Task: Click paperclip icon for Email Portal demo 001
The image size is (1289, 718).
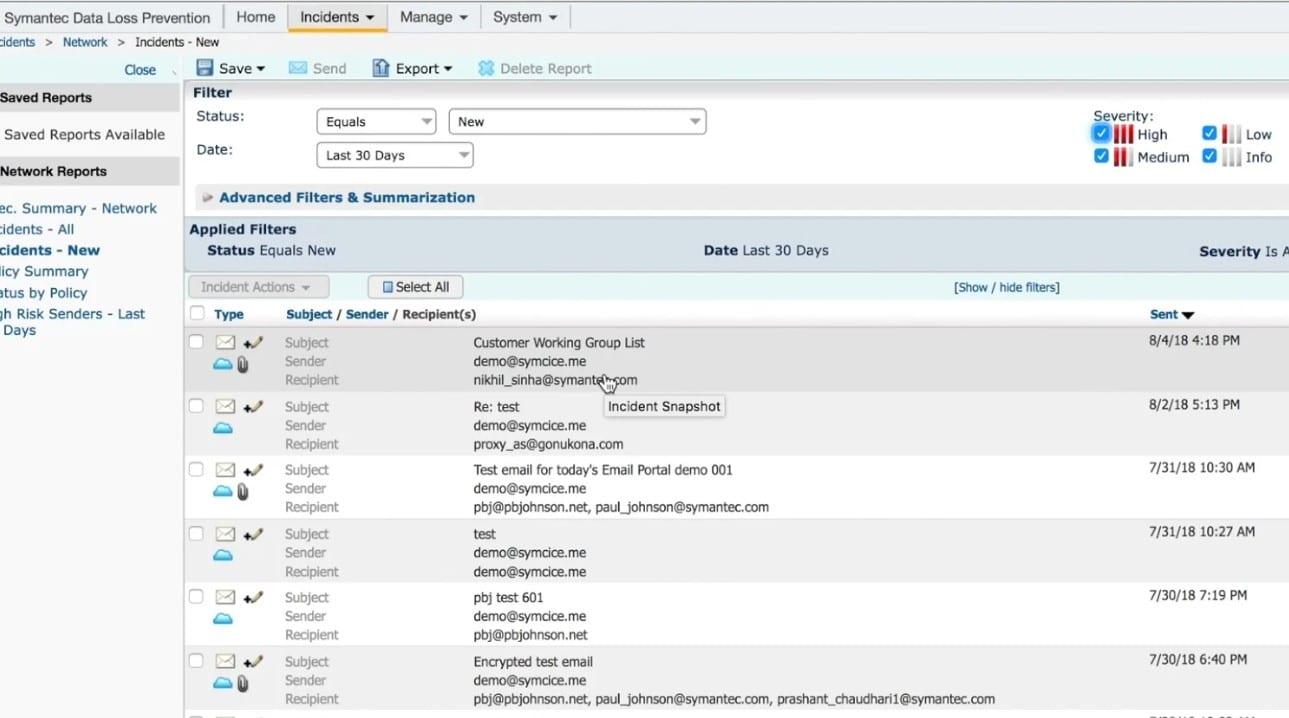Action: (242, 492)
